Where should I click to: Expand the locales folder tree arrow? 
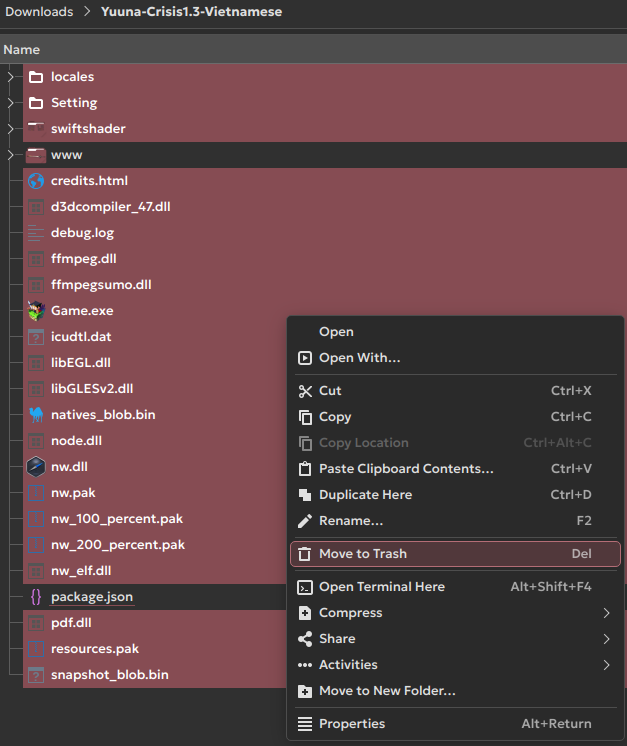[10, 77]
